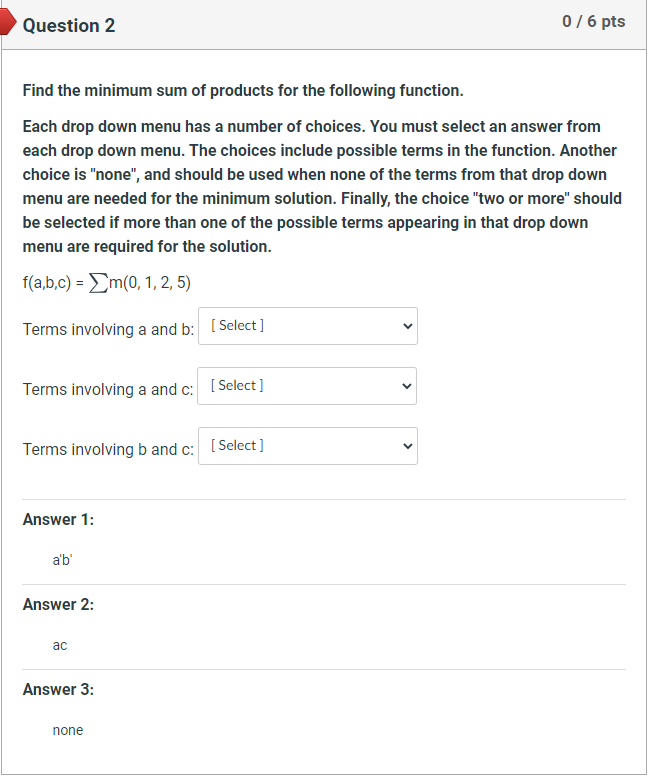The image size is (652, 779).
Task: Click the f(a,b,c) function name
Action: click(x=47, y=283)
